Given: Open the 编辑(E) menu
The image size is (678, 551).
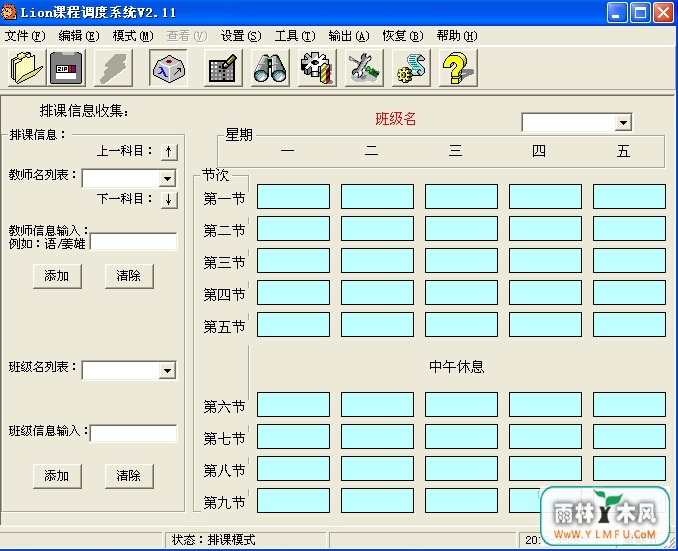Looking at the screenshot, I should tap(79, 36).
